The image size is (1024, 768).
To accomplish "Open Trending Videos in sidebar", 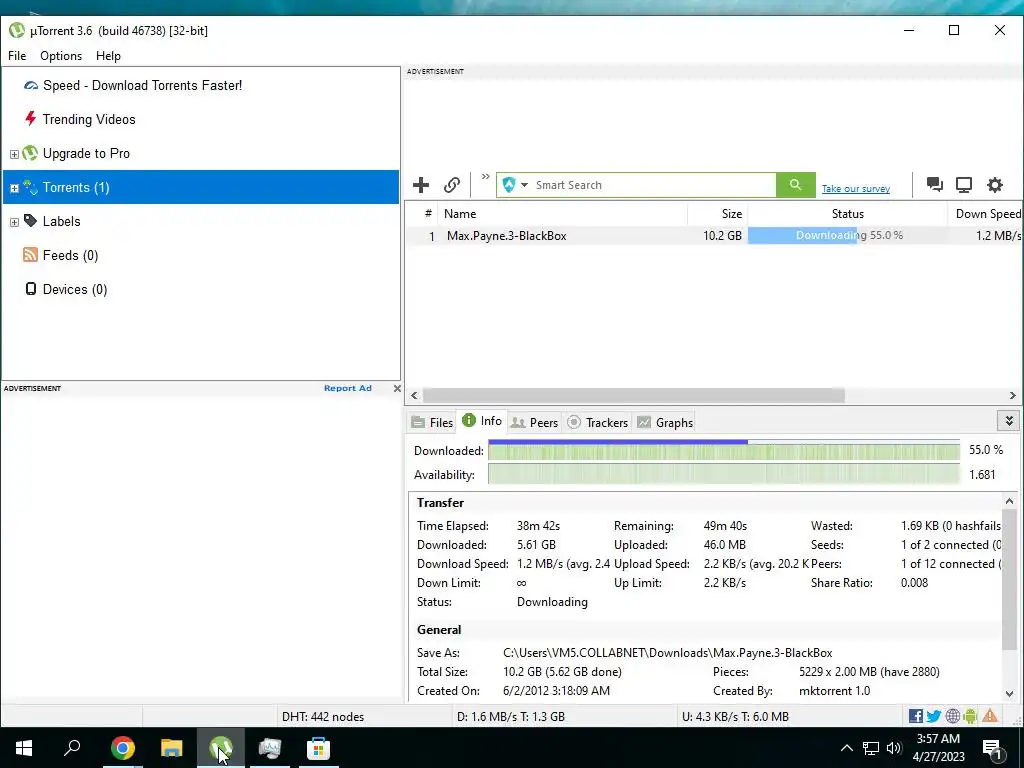I will tap(89, 120).
